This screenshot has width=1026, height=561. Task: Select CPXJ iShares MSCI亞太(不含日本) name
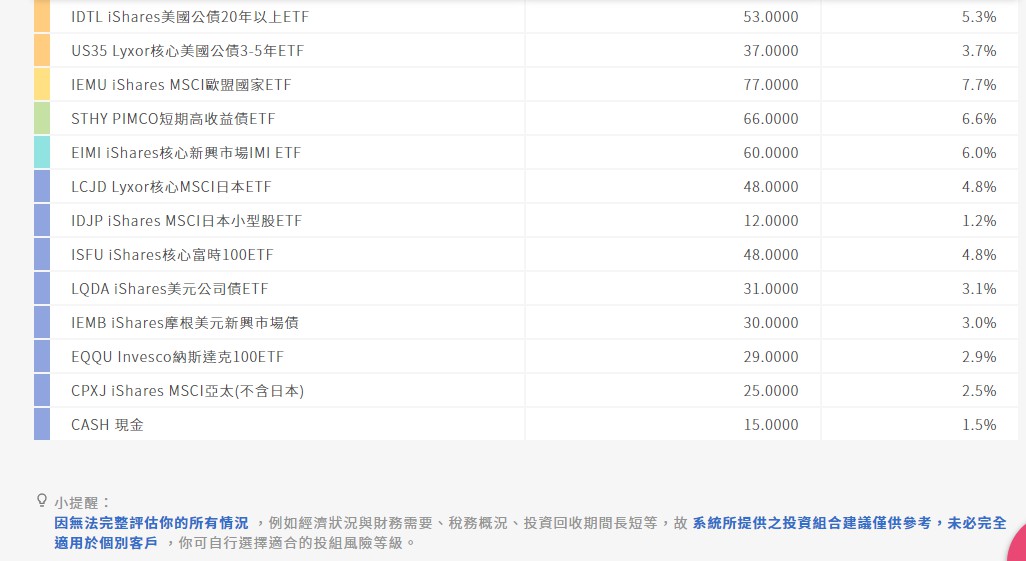click(188, 391)
